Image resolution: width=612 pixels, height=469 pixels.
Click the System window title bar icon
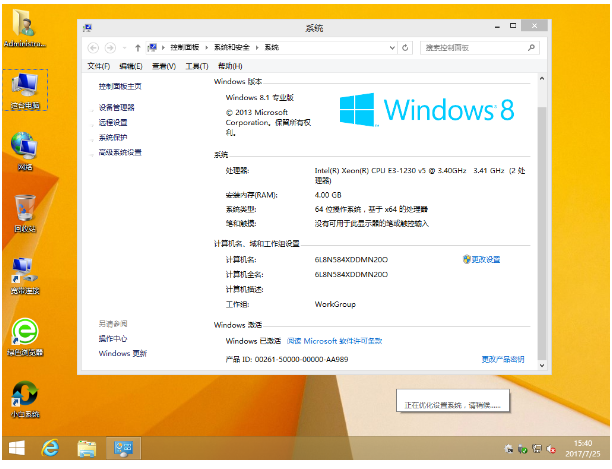coord(87,28)
